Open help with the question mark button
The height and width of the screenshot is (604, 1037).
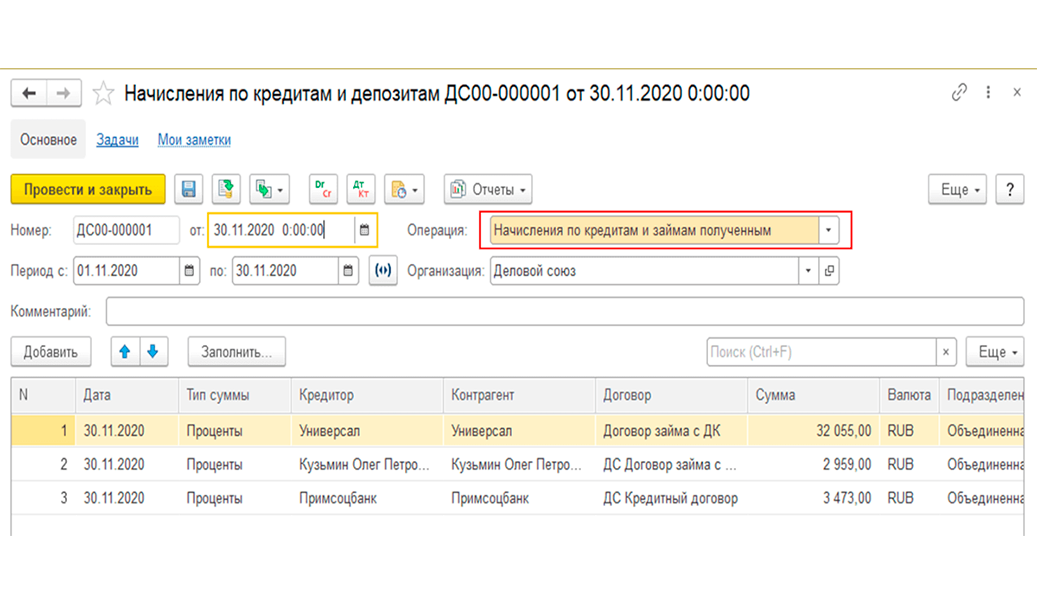coord(1010,189)
